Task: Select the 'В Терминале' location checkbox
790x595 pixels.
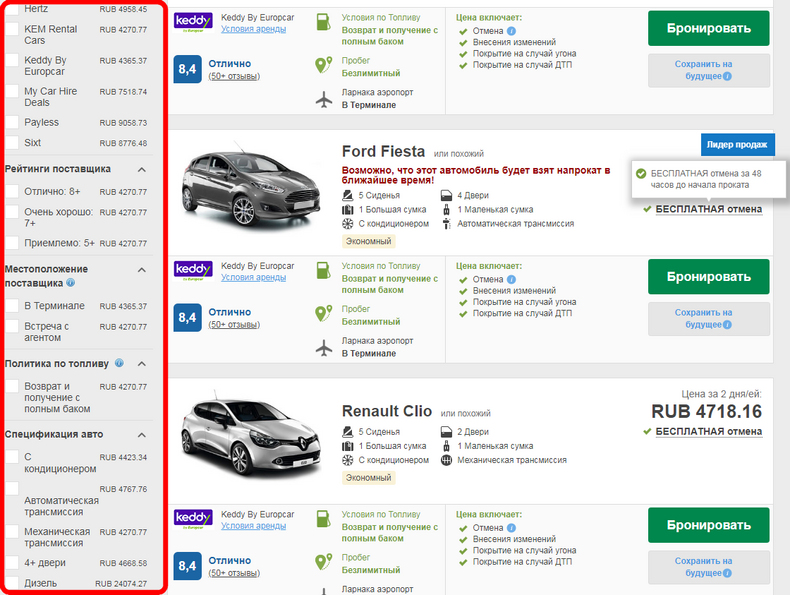Action: [12, 306]
